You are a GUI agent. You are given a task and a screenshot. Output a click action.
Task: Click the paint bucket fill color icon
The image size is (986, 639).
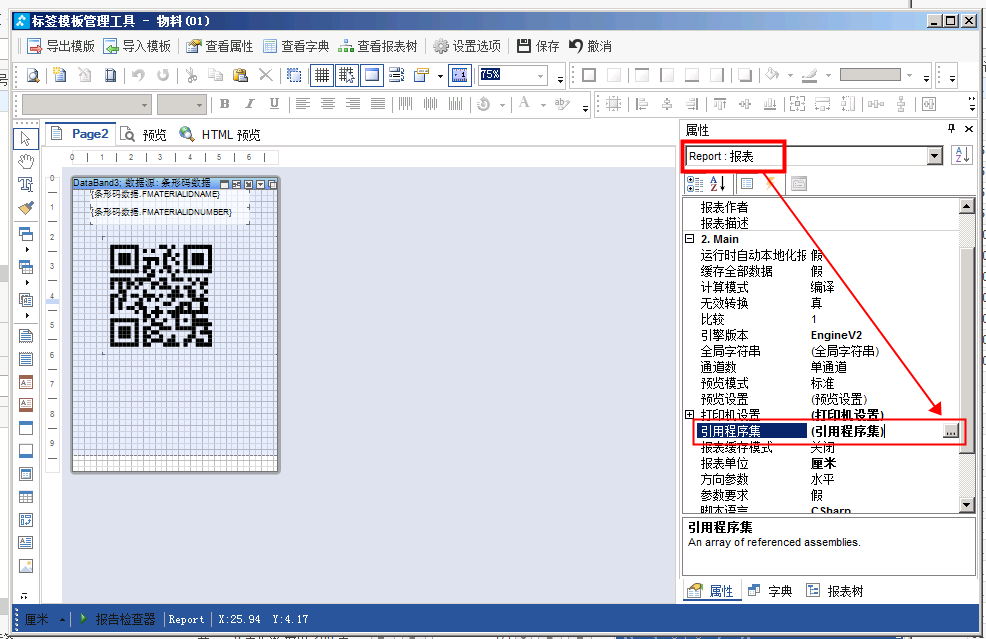[x=772, y=75]
